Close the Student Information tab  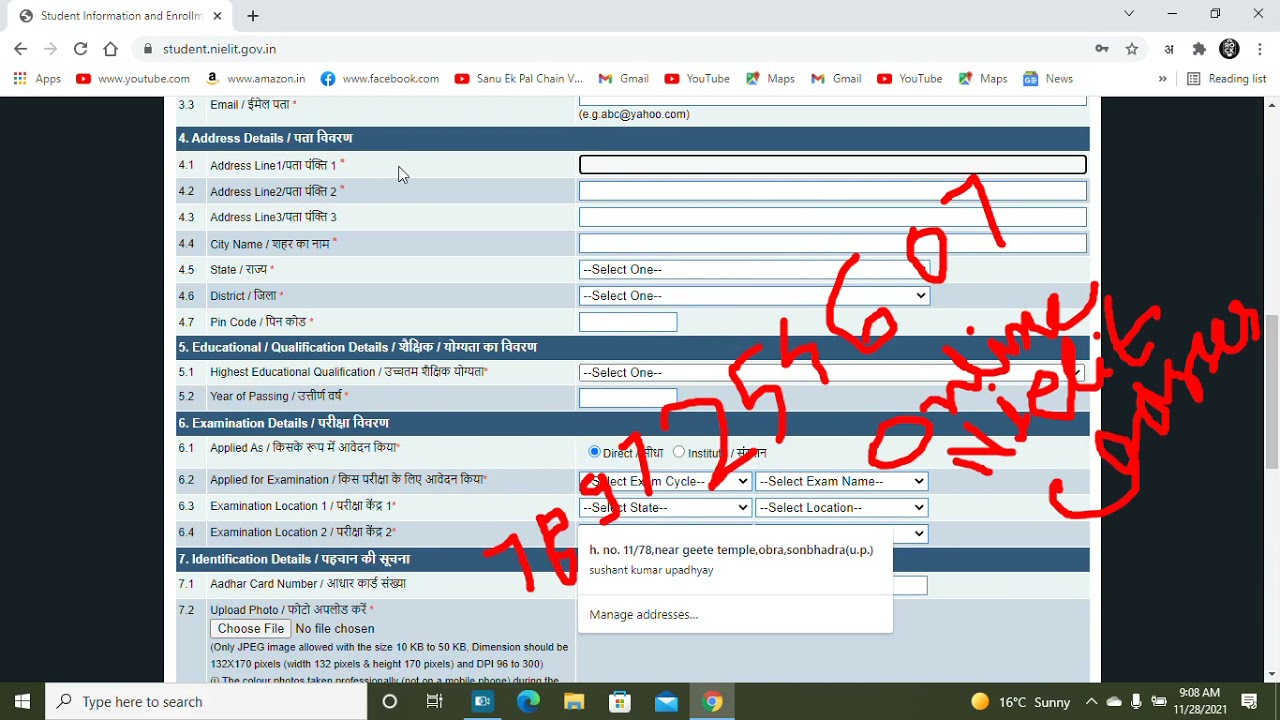tap(218, 16)
